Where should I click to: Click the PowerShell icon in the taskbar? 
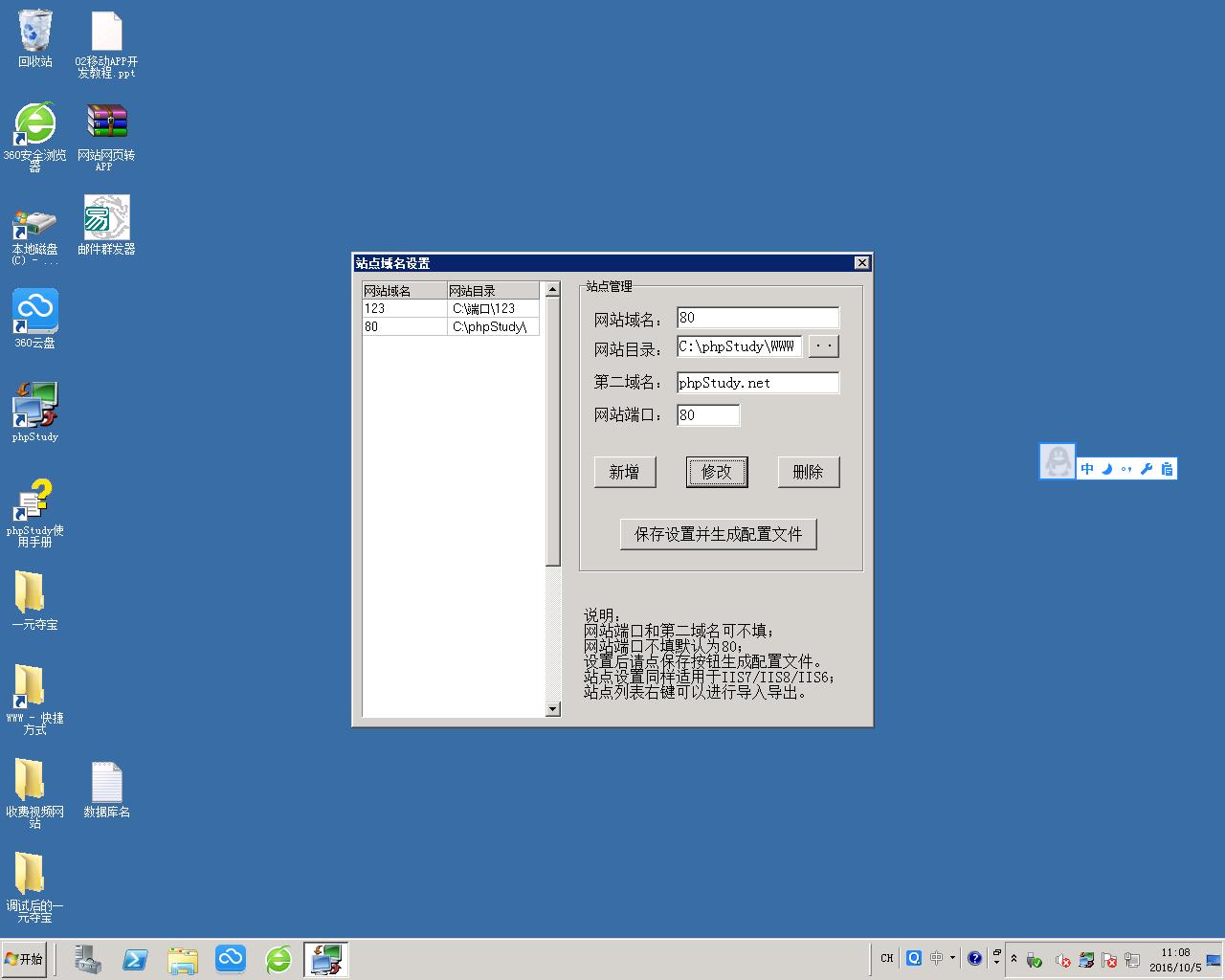pyautogui.click(x=135, y=959)
